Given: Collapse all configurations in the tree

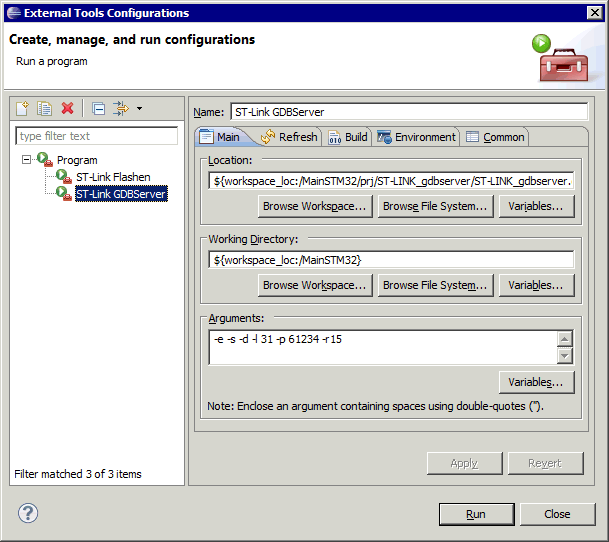Looking at the screenshot, I should pos(98,108).
